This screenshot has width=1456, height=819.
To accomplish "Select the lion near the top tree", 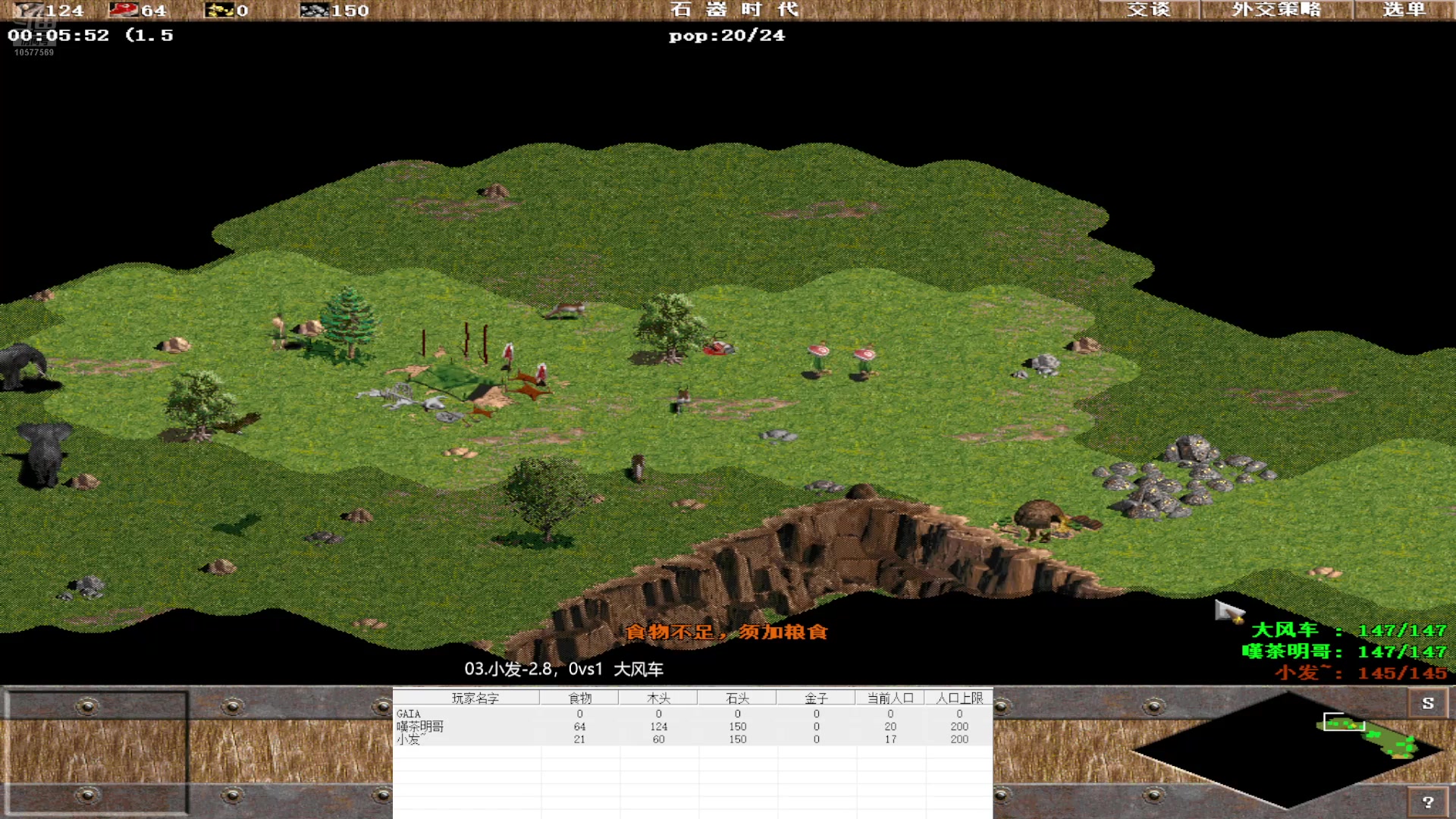I will click(566, 309).
